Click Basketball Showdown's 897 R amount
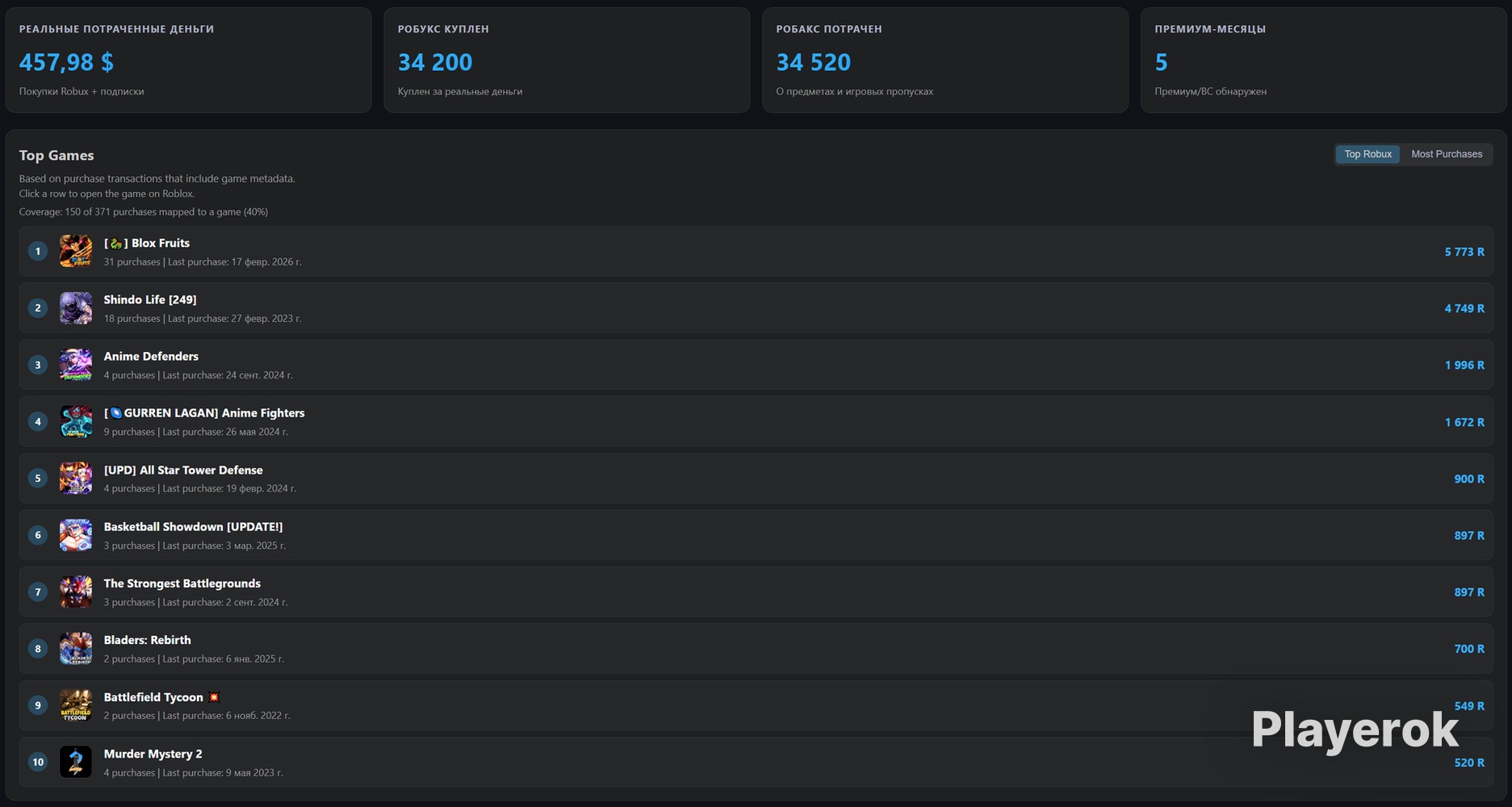This screenshot has width=1512, height=807. click(x=1469, y=535)
